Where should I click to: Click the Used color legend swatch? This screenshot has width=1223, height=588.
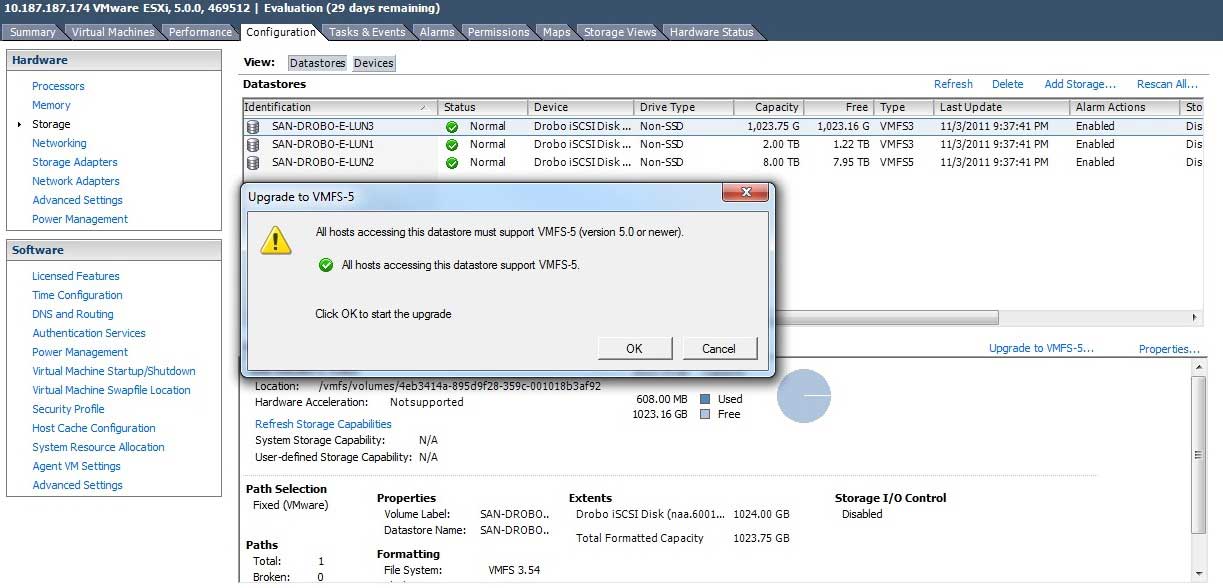coord(705,399)
